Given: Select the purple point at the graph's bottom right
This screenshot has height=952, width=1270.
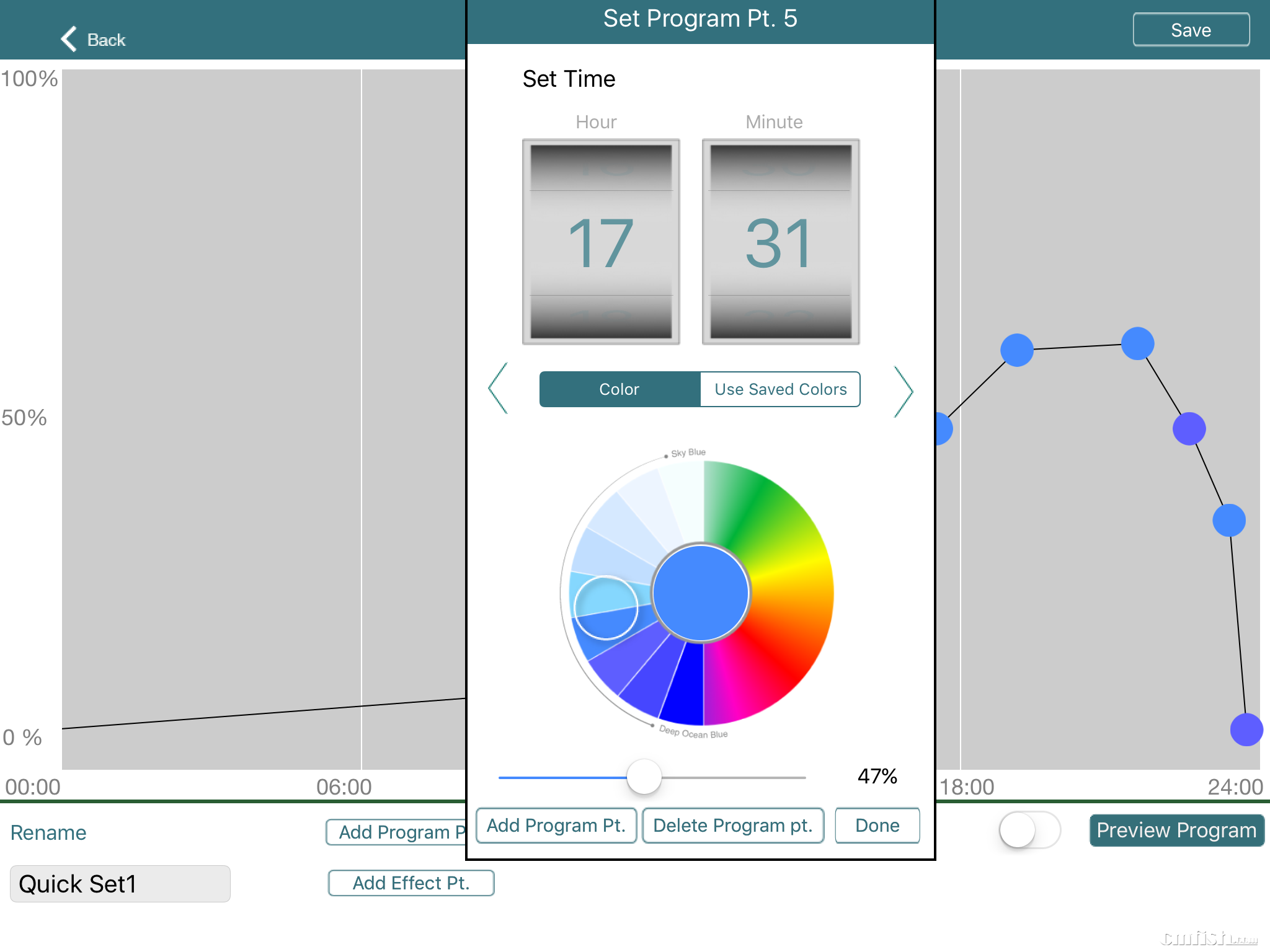Looking at the screenshot, I should tap(1246, 729).
